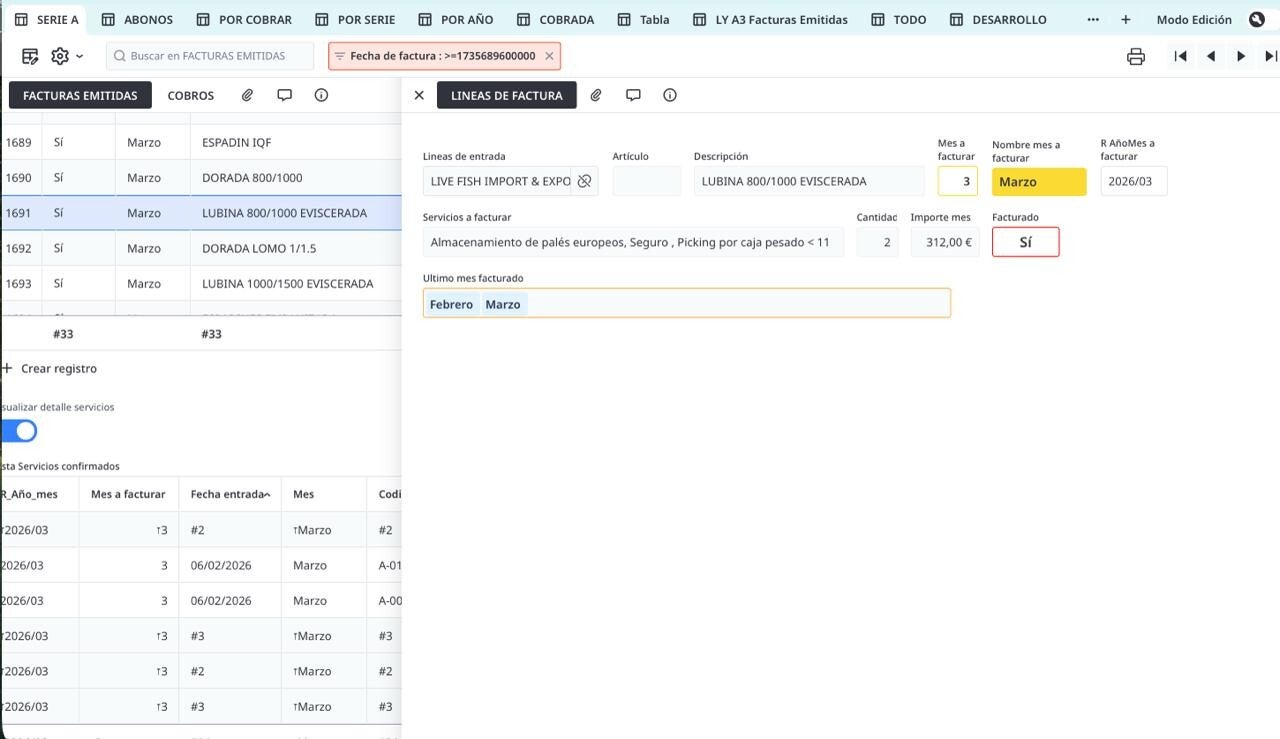Click info icon in Lineas de Factura header
Viewport: 1280px width, 739px height.
point(670,95)
